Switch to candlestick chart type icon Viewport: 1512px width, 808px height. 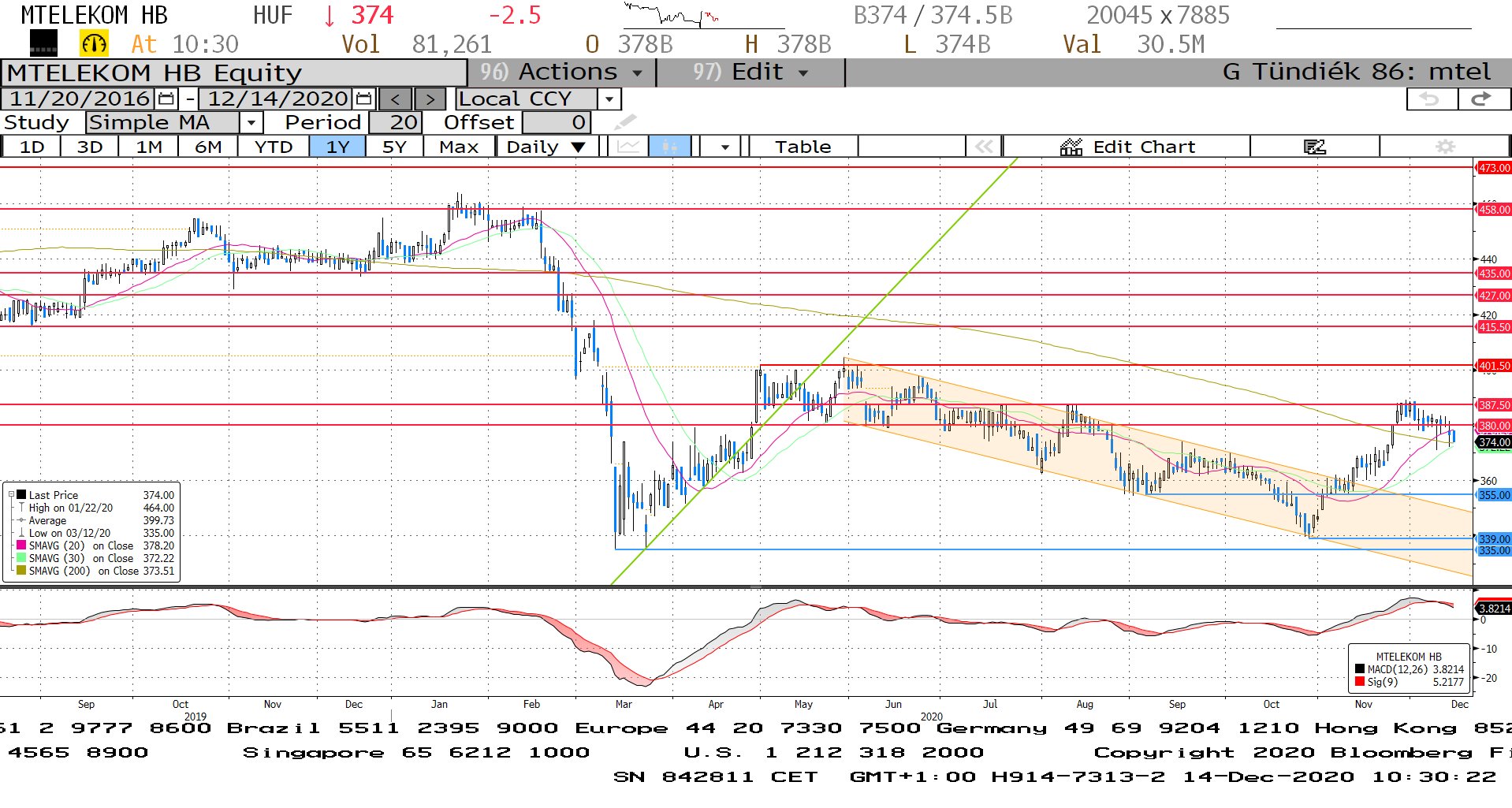(669, 147)
